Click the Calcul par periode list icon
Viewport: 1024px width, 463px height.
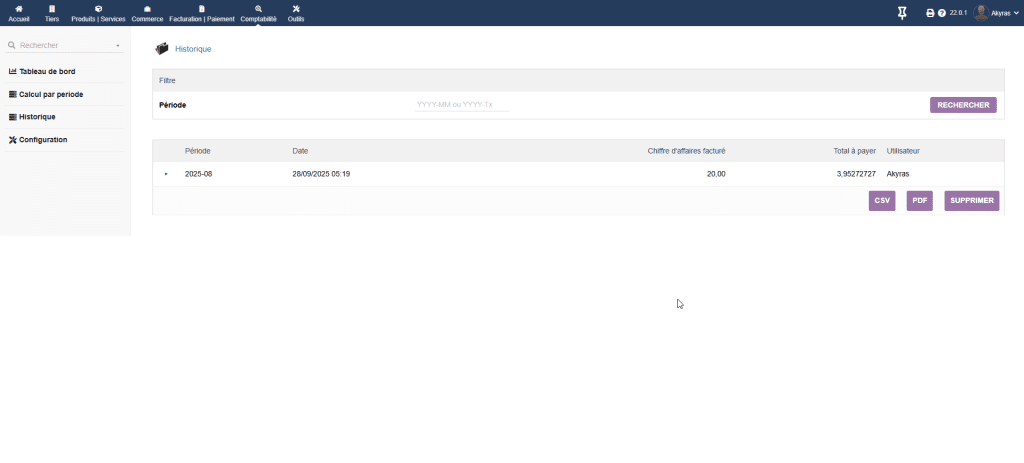pos(12,94)
